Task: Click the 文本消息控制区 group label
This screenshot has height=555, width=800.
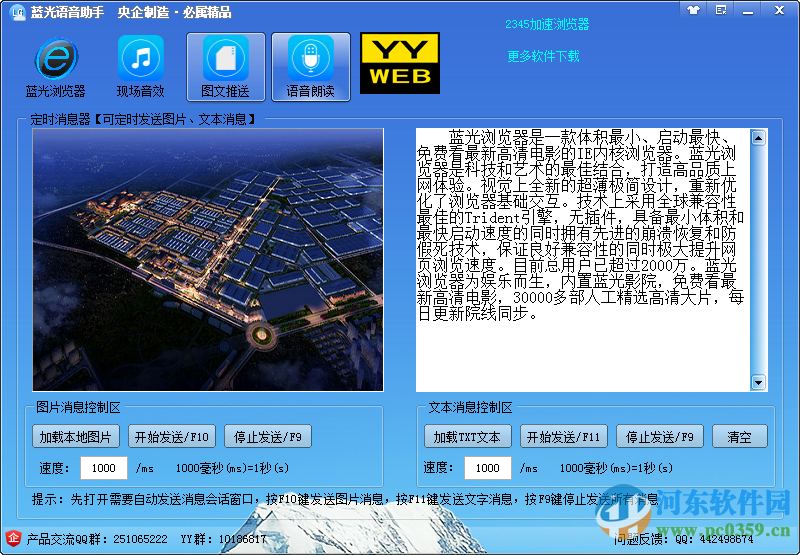Action: [470, 407]
